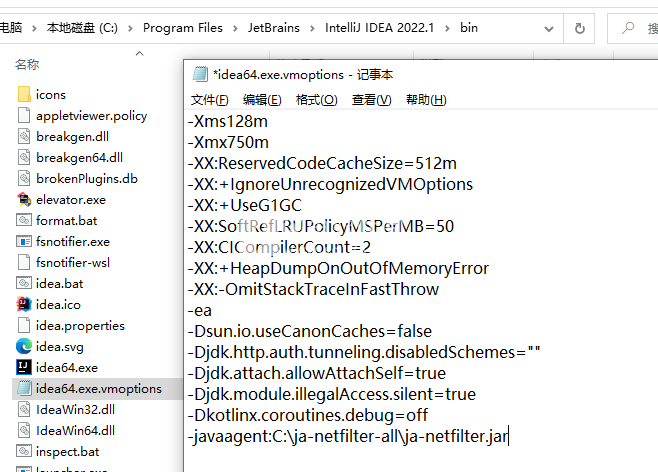Click the tunneling.disabledSchemes line
658x472 pixels.
click(x=364, y=352)
